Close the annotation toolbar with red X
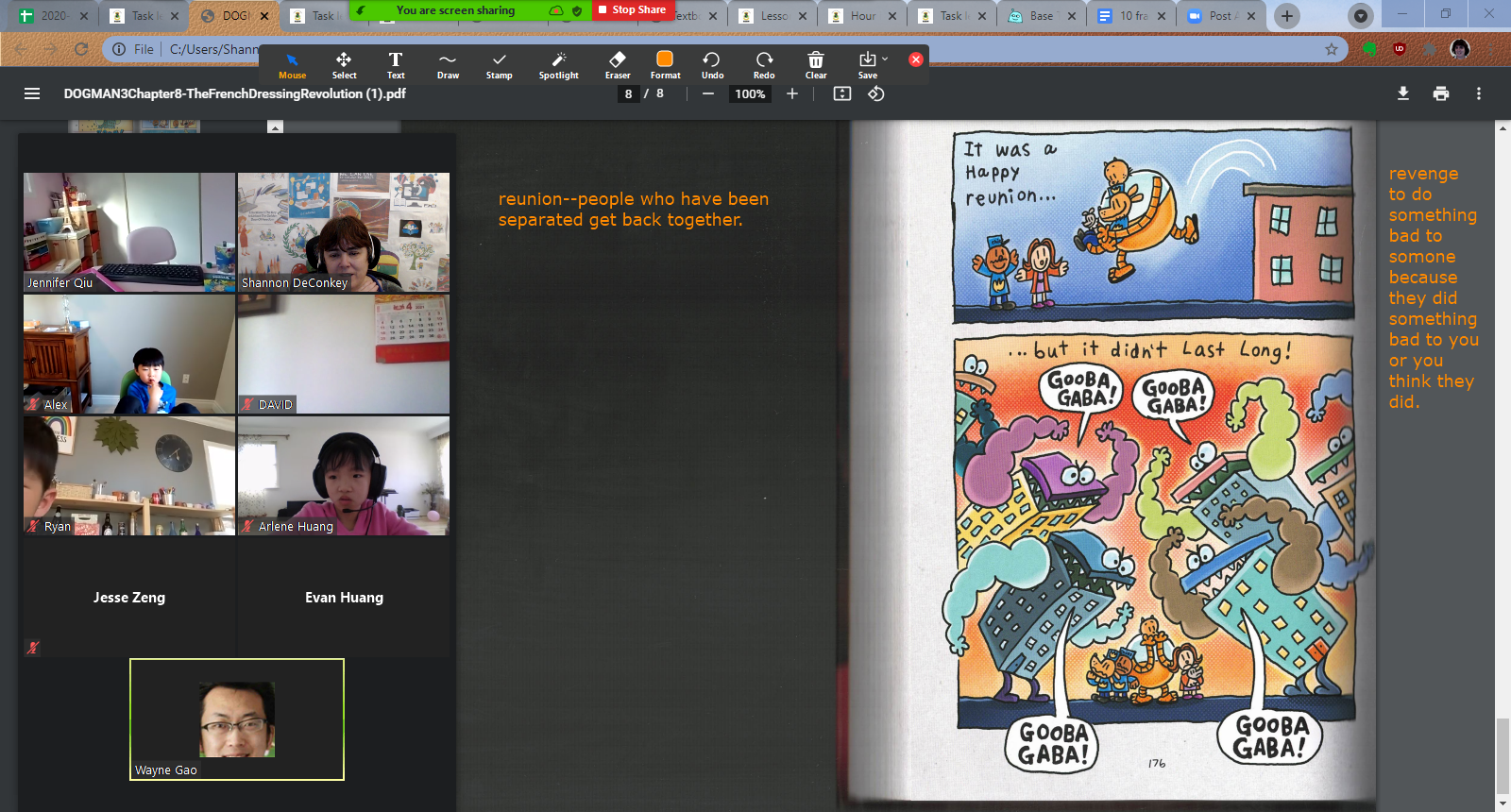 coord(915,59)
